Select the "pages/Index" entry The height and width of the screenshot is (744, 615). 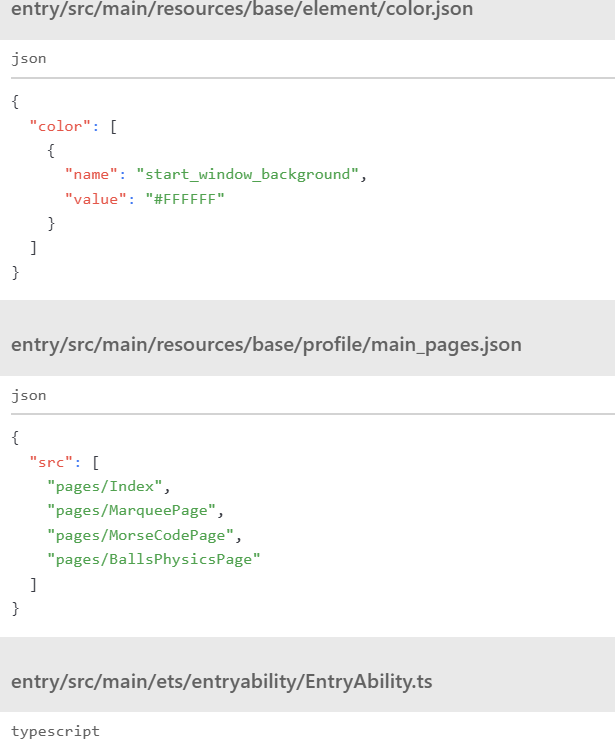(x=105, y=486)
